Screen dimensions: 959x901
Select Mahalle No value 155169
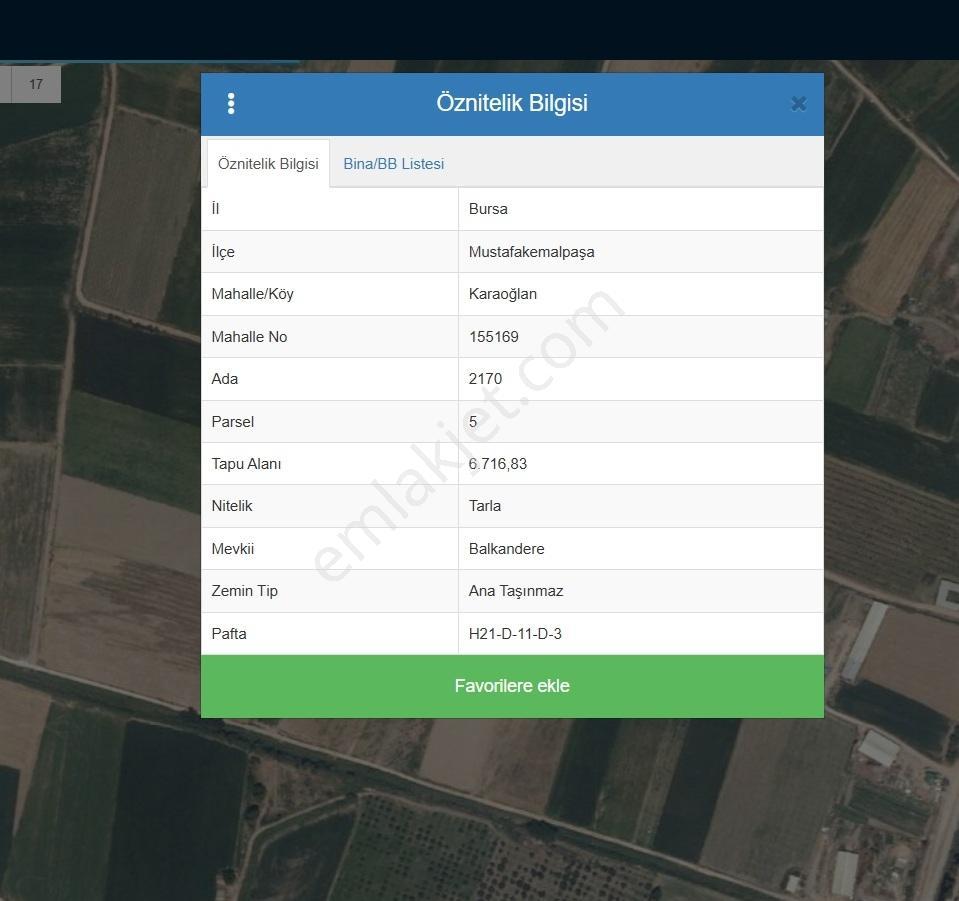[x=493, y=337]
